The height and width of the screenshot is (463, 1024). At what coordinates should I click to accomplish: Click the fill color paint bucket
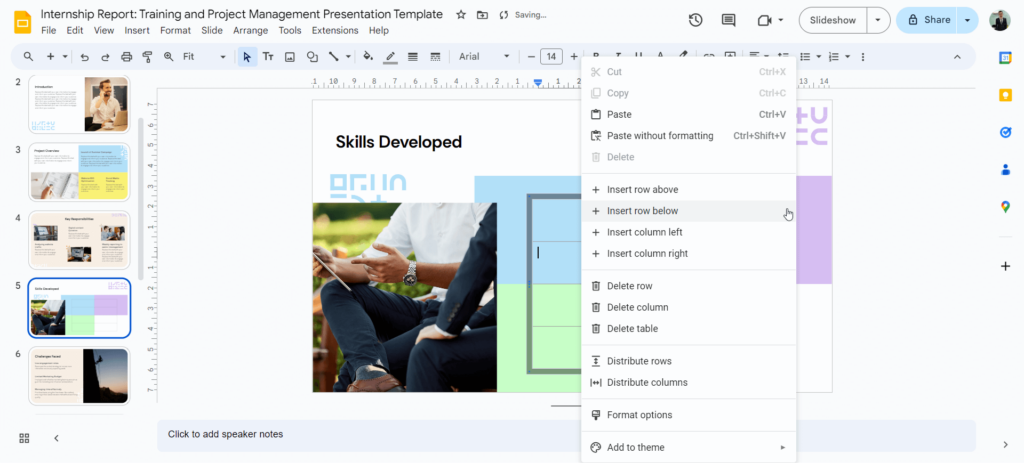point(368,57)
